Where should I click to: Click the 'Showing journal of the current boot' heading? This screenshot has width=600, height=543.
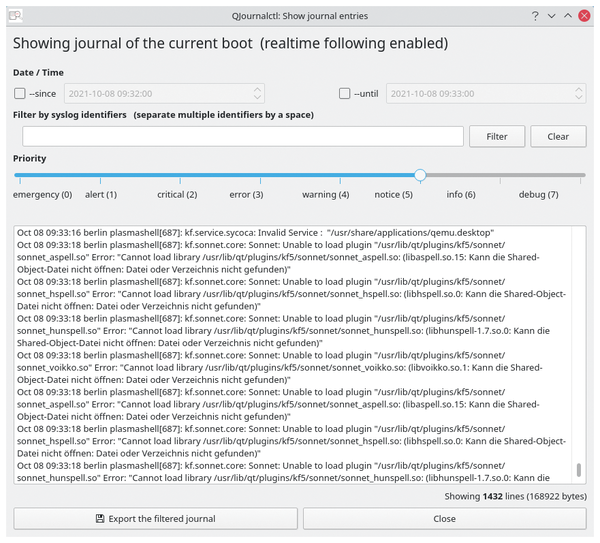click(x=133, y=43)
